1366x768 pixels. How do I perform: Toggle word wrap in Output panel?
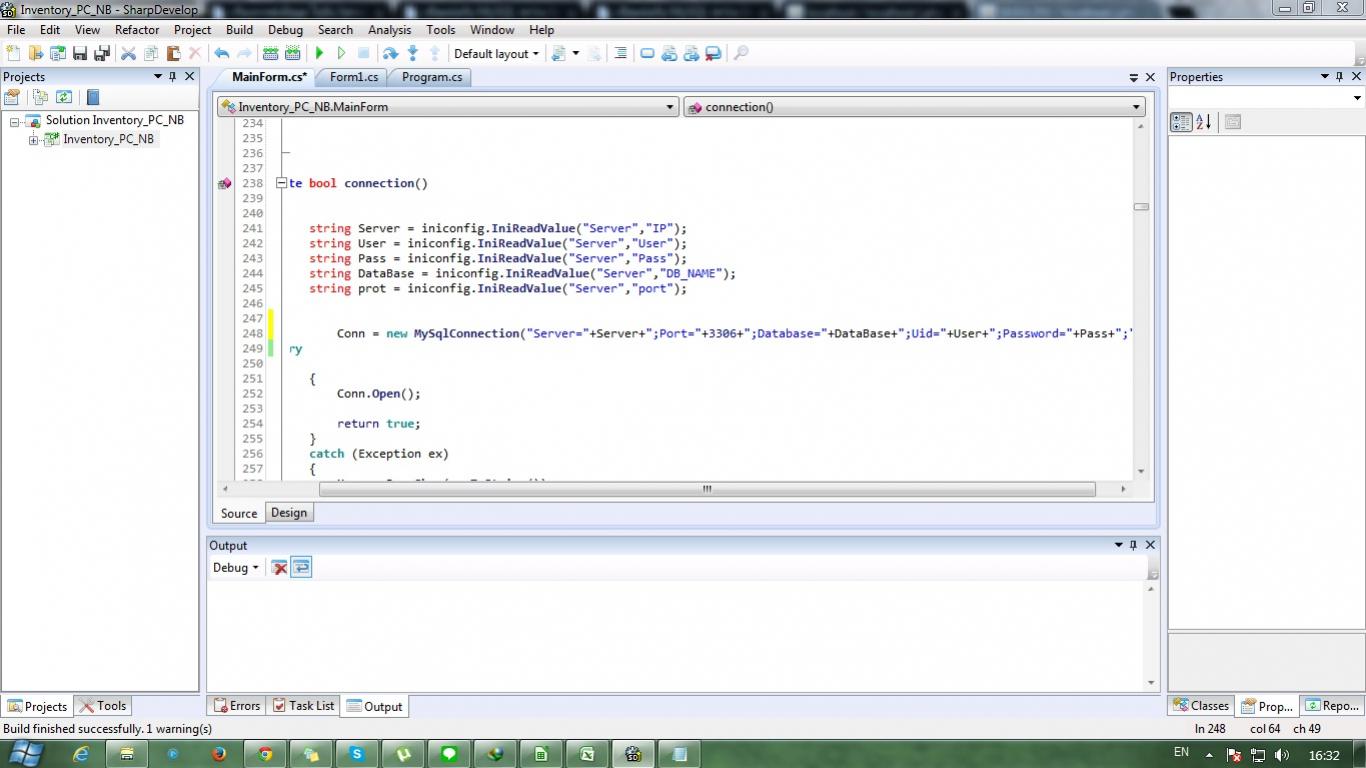tap(301, 567)
